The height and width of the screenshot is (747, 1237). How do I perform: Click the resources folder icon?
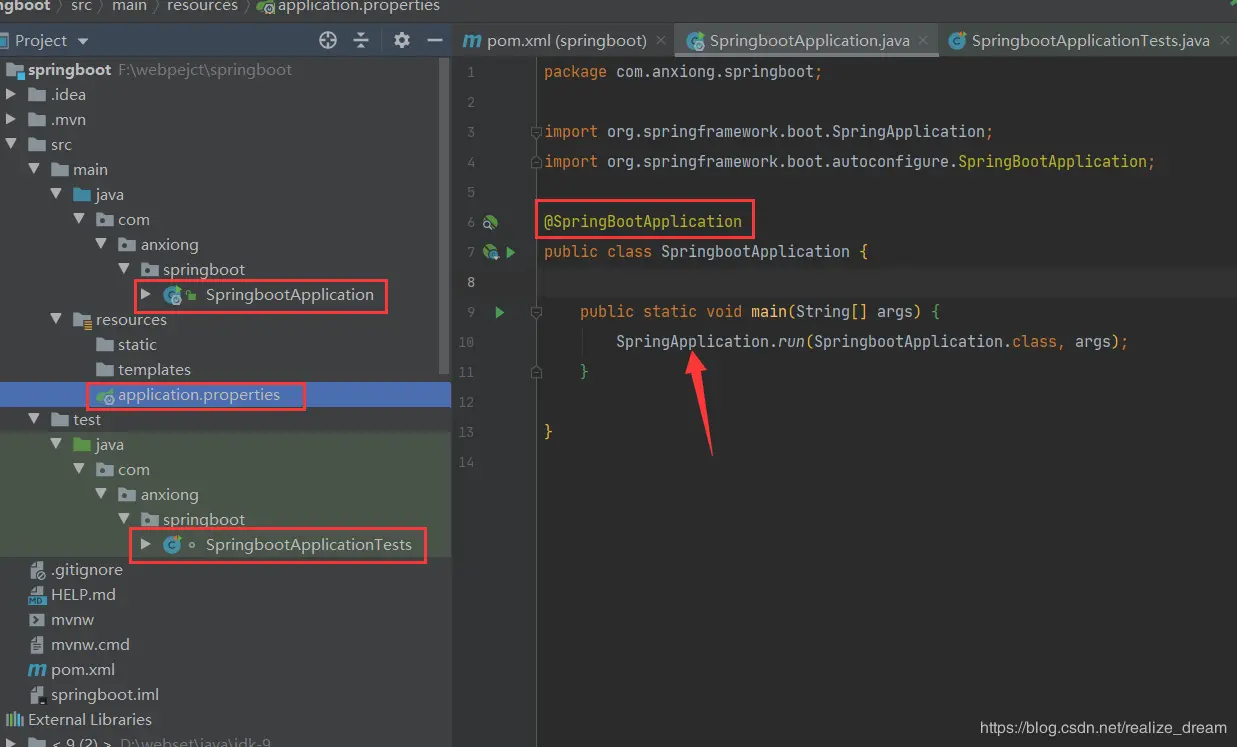click(x=82, y=320)
